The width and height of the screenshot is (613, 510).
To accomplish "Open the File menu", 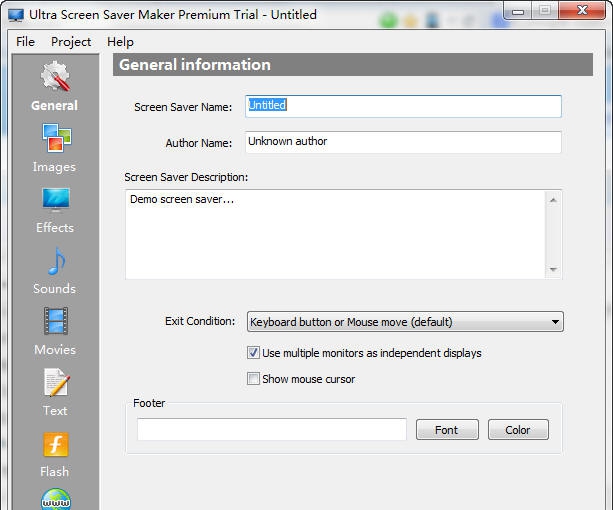I will (x=25, y=41).
